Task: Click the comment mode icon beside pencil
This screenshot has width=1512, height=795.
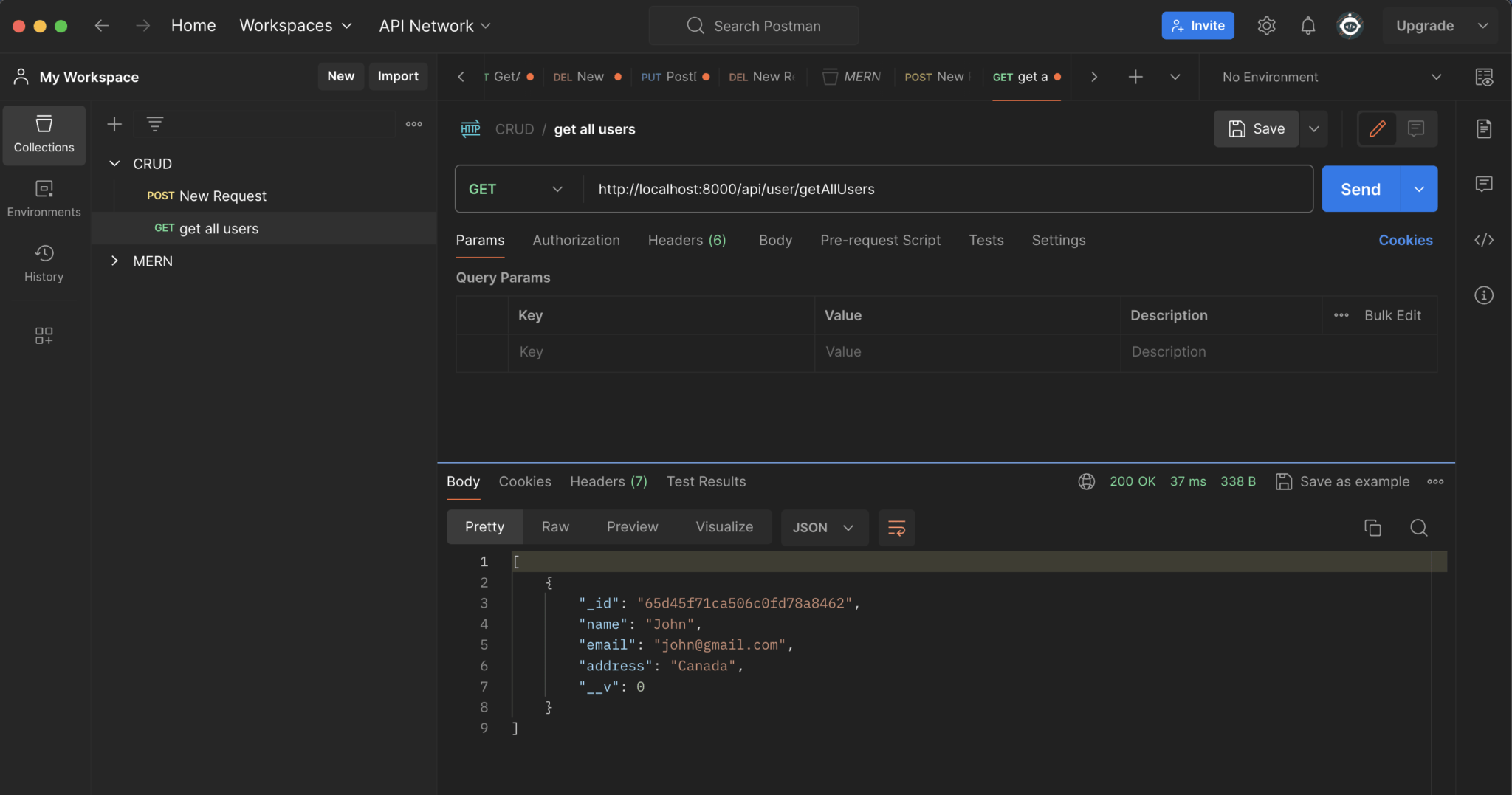Action: (x=1415, y=128)
